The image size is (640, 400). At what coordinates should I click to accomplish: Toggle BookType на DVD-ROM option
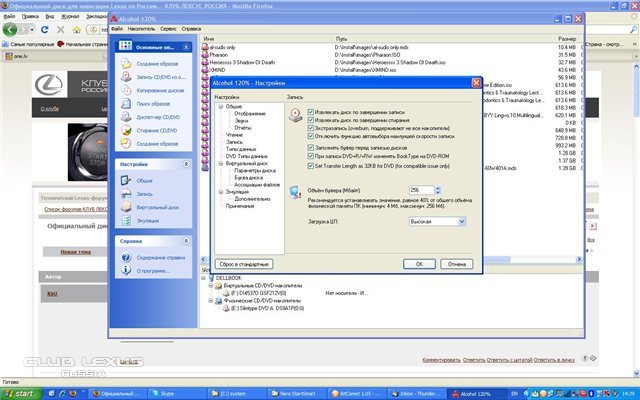click(311, 156)
